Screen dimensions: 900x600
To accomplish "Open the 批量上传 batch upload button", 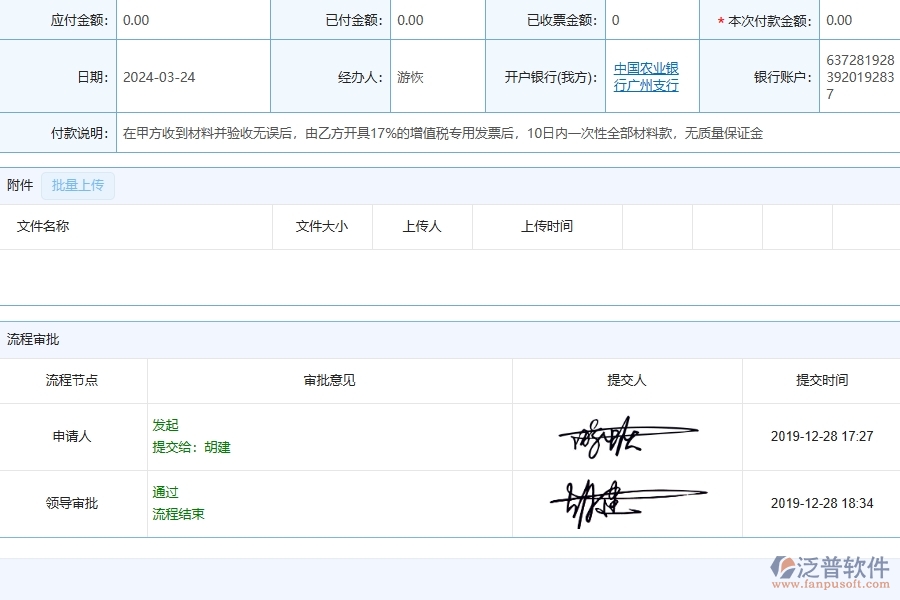I will 78,185.
